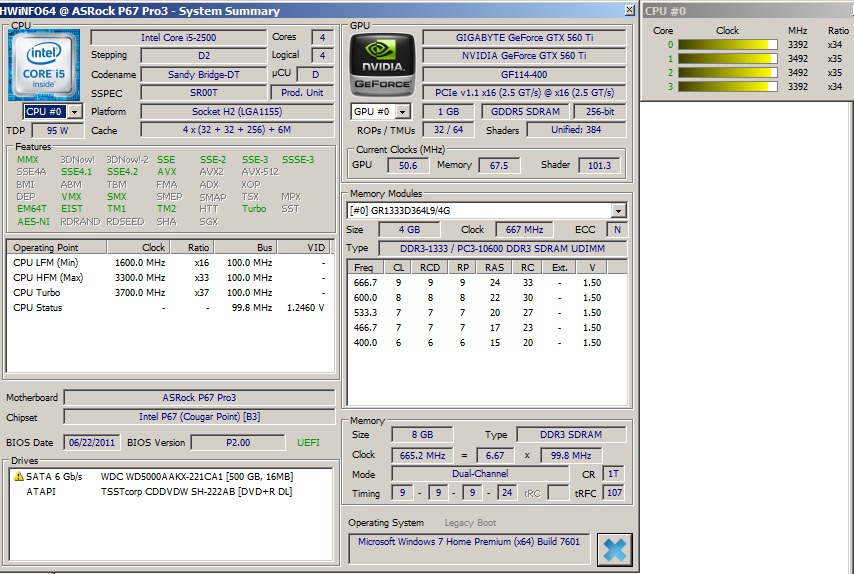Select the CPU Status row
This screenshot has height=574, width=854.
169,308
